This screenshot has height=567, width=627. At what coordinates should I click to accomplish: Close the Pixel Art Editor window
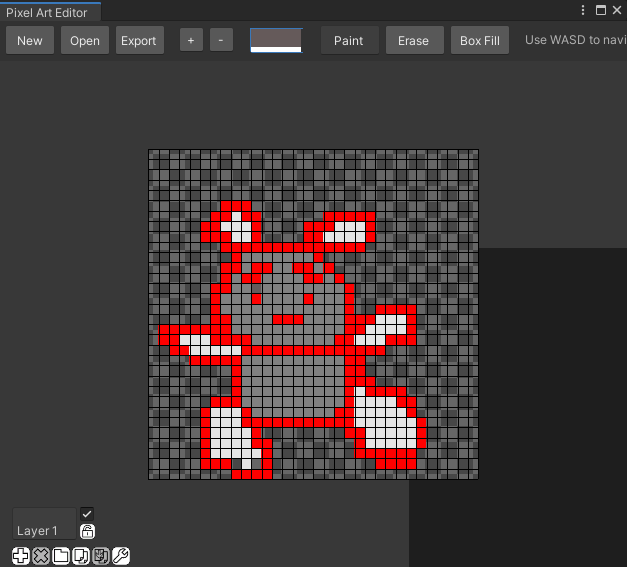(617, 10)
